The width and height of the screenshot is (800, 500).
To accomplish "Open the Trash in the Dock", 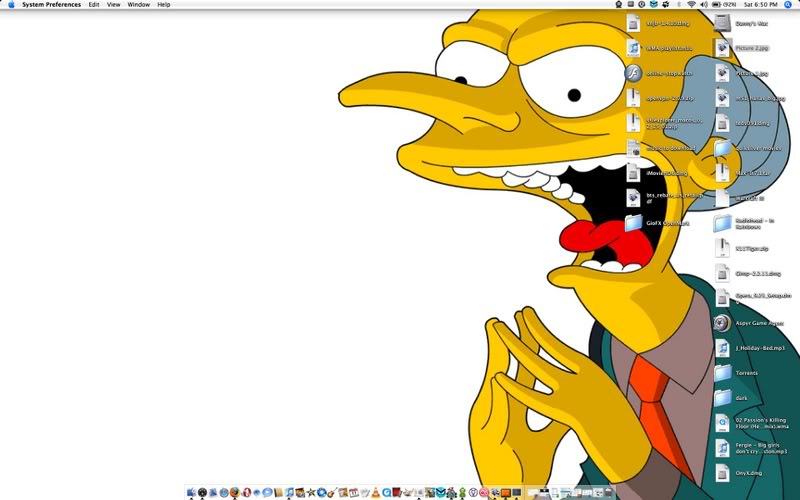I will [x=610, y=492].
